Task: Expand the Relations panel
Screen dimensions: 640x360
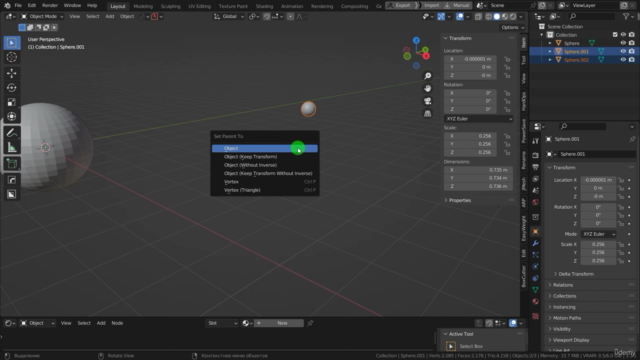Action: click(563, 285)
